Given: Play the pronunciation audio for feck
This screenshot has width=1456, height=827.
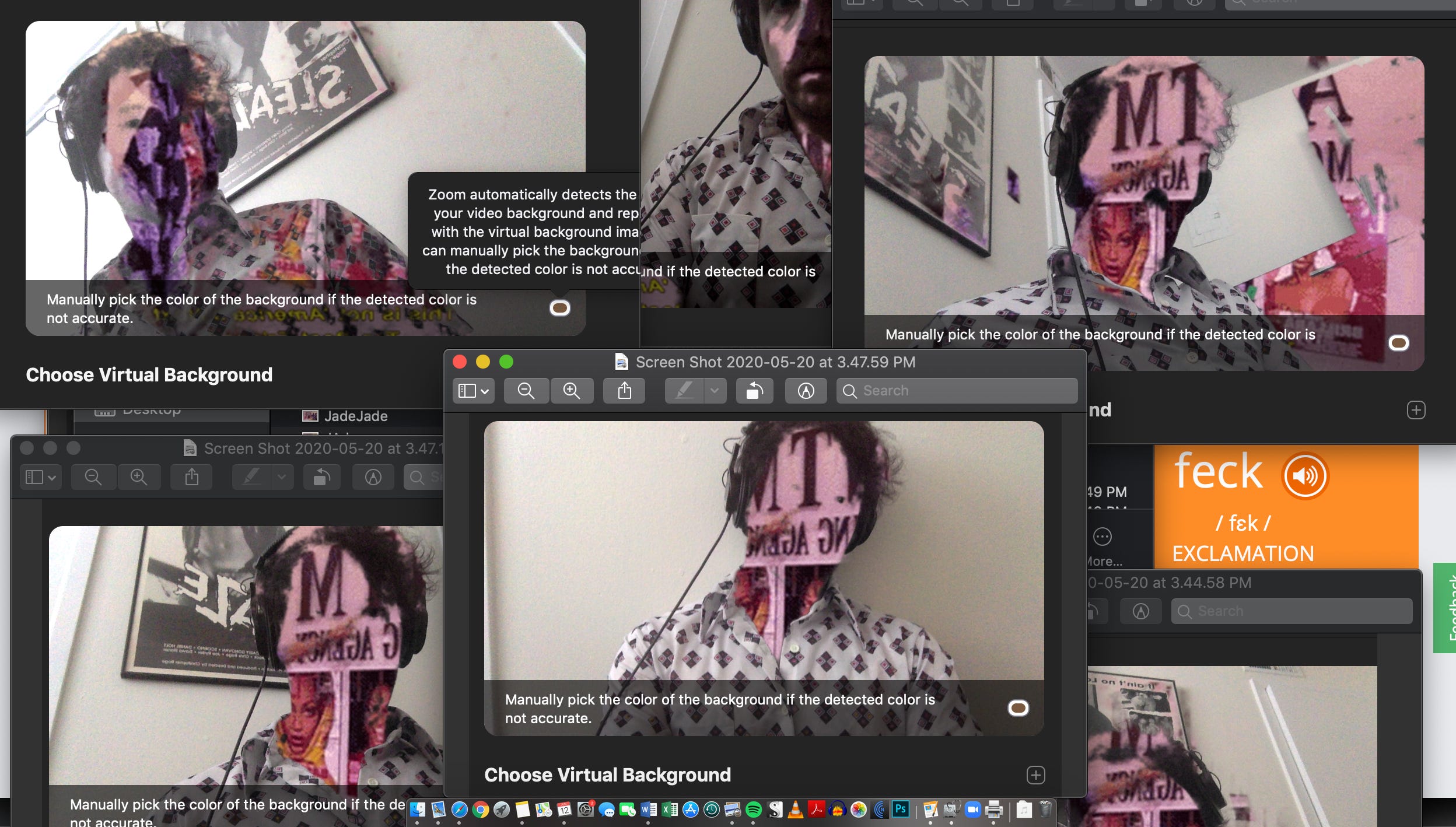Looking at the screenshot, I should (x=1304, y=476).
